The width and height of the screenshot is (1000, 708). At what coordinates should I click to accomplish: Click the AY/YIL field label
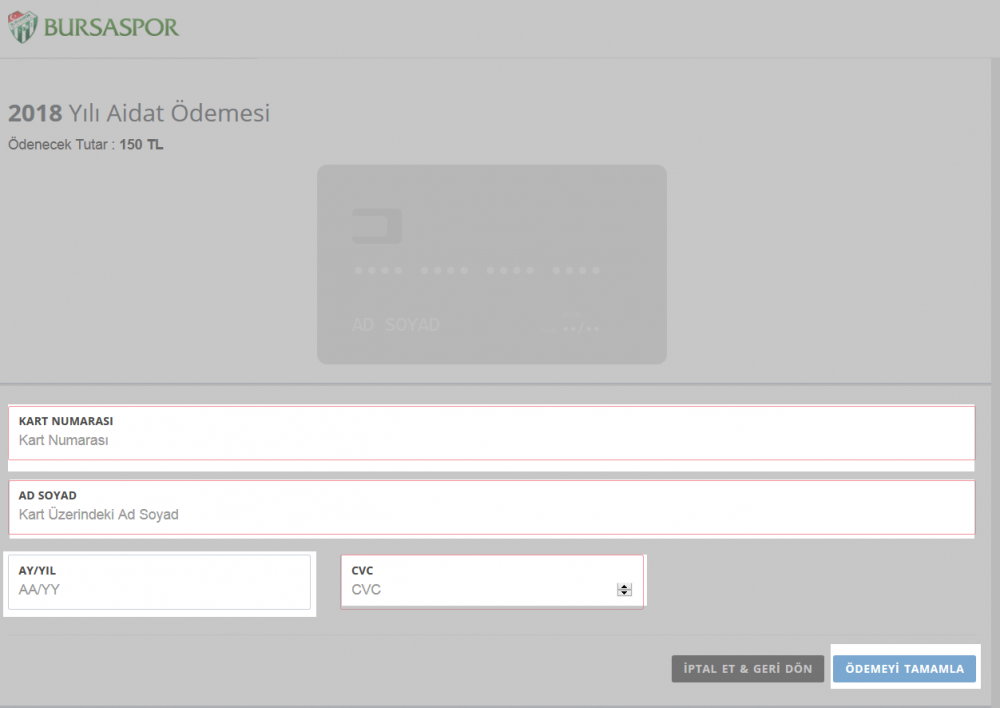click(x=38, y=570)
